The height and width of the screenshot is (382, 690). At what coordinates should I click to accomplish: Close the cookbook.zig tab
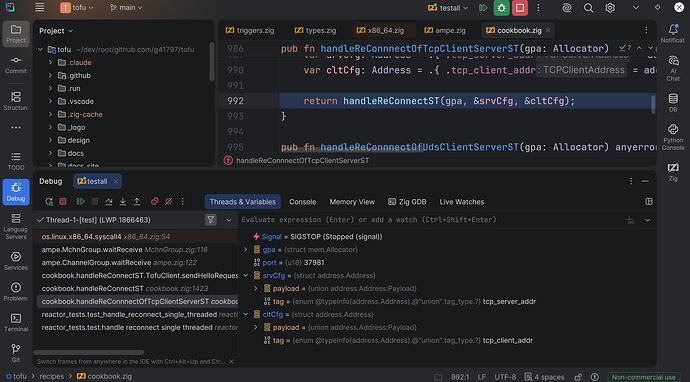[548, 30]
